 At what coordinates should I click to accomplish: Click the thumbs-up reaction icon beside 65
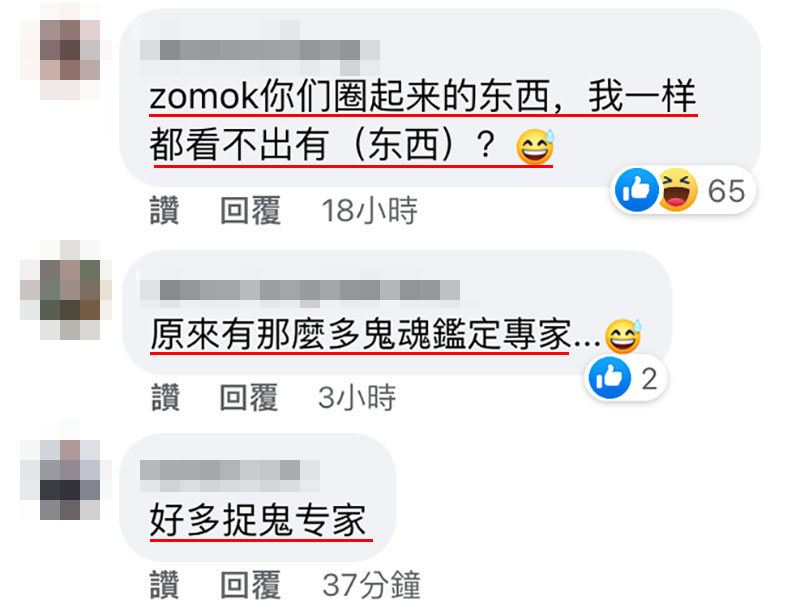pos(636,189)
